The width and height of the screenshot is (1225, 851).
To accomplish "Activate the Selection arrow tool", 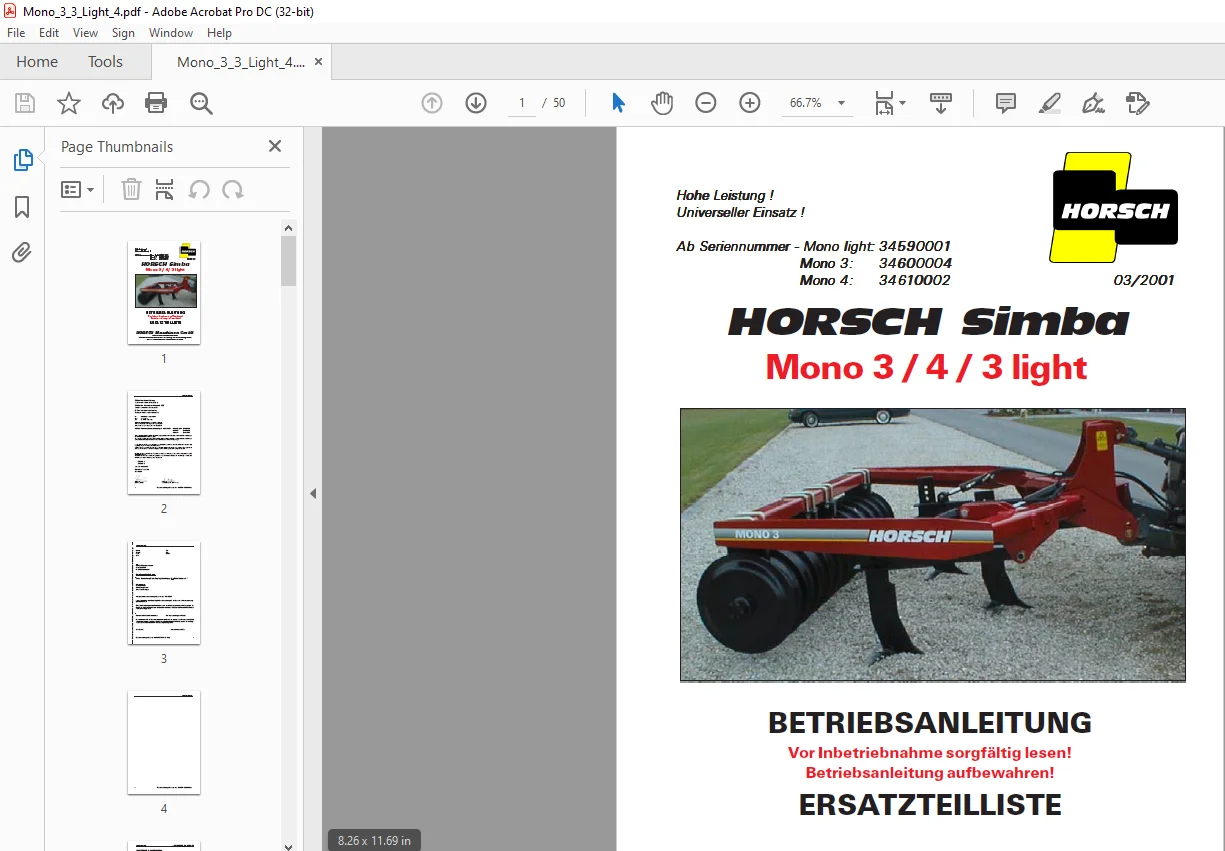I will 618,103.
